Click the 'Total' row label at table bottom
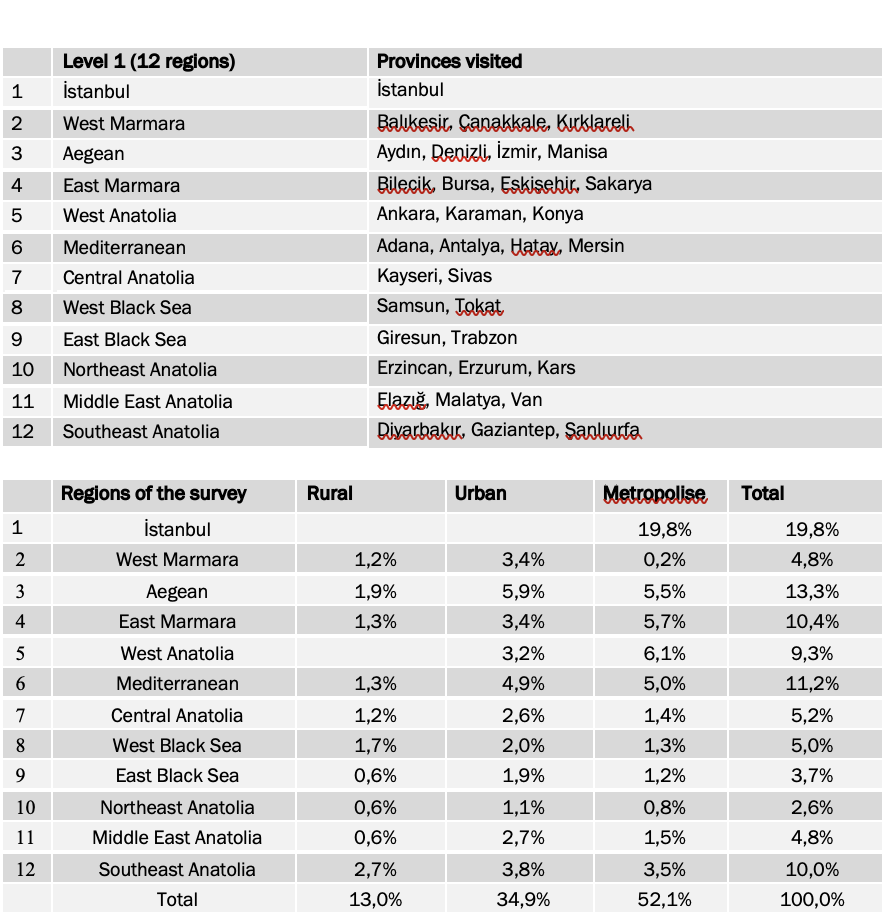This screenshot has width=882, height=913. 177,900
